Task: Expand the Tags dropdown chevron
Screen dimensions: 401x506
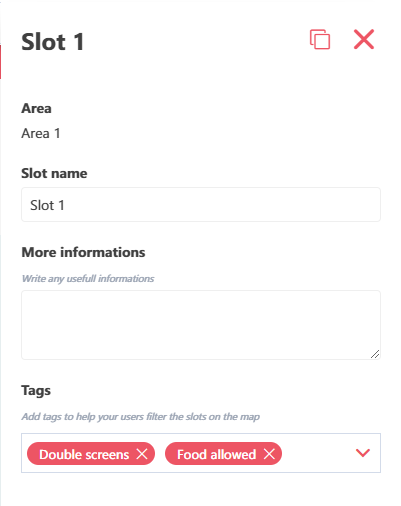Action: click(363, 453)
